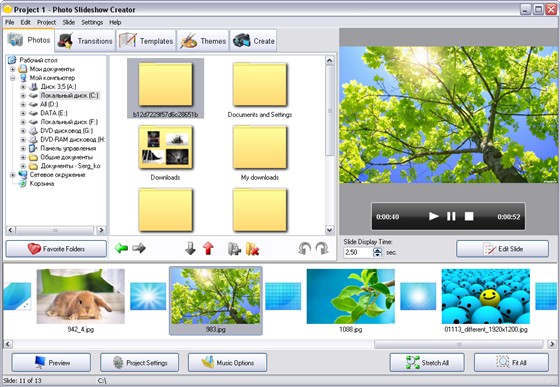Open the Project menu

[x=46, y=22]
